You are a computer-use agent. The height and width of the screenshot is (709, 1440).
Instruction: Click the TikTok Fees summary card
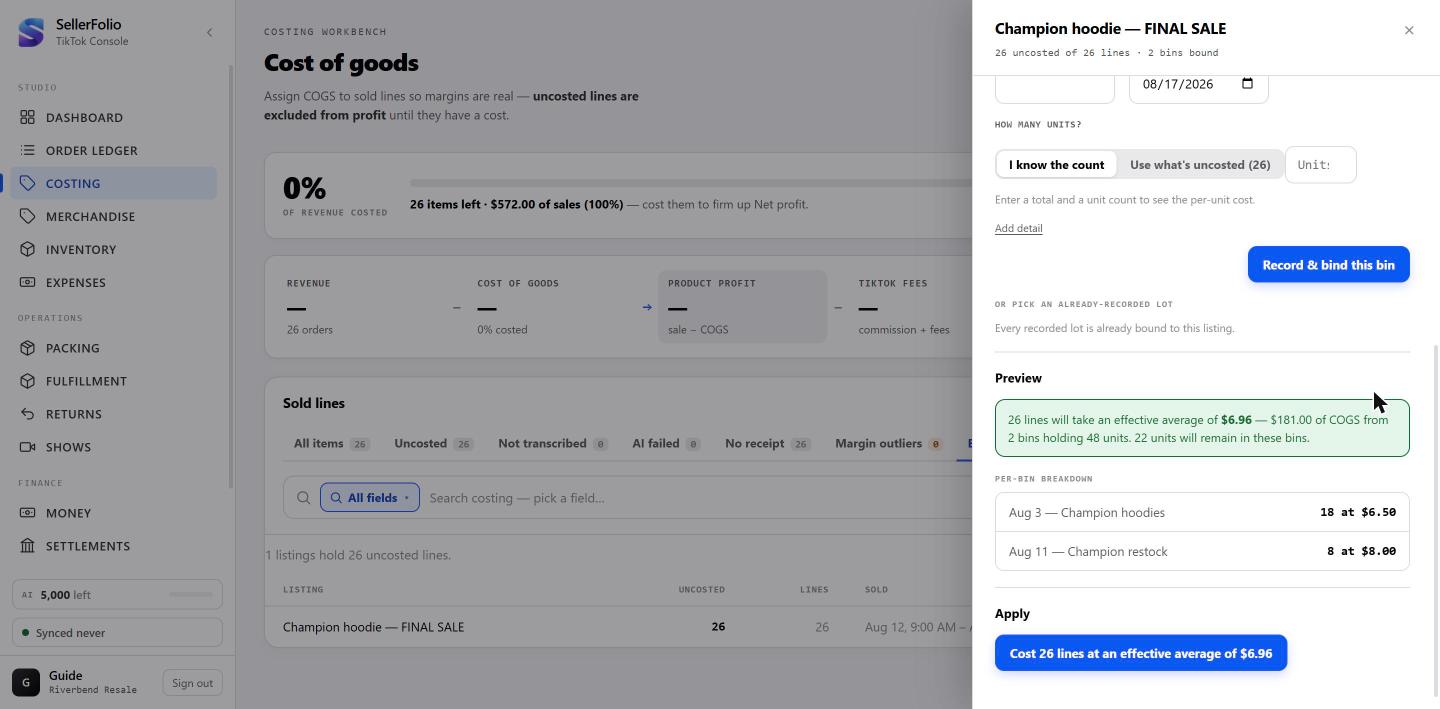click(x=910, y=306)
